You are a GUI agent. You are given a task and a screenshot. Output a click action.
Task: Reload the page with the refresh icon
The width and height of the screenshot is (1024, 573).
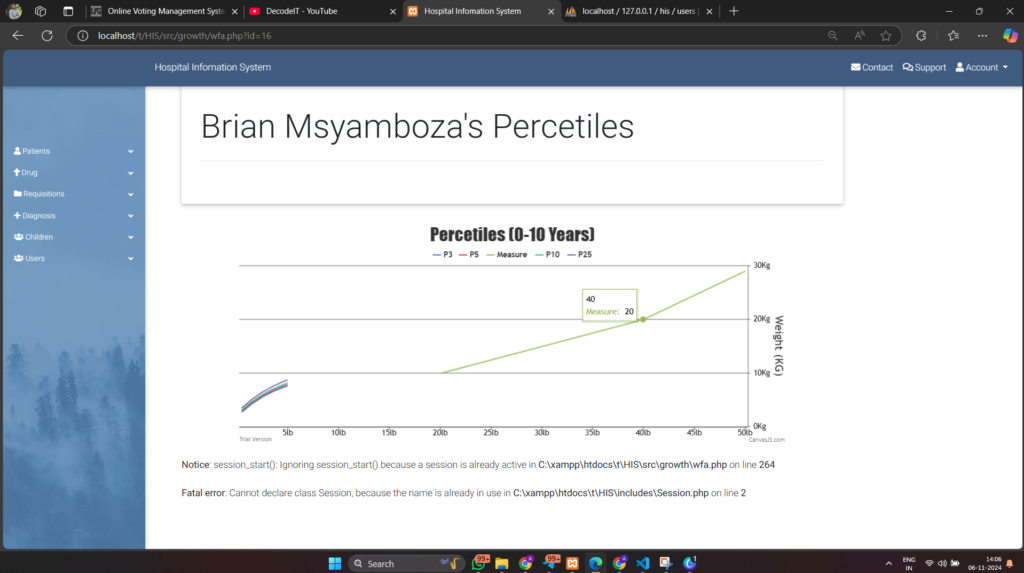(x=47, y=36)
